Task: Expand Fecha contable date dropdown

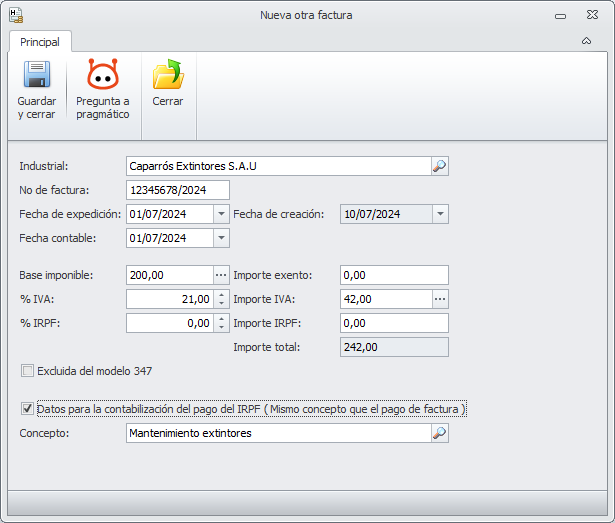Action: pyautogui.click(x=221, y=238)
